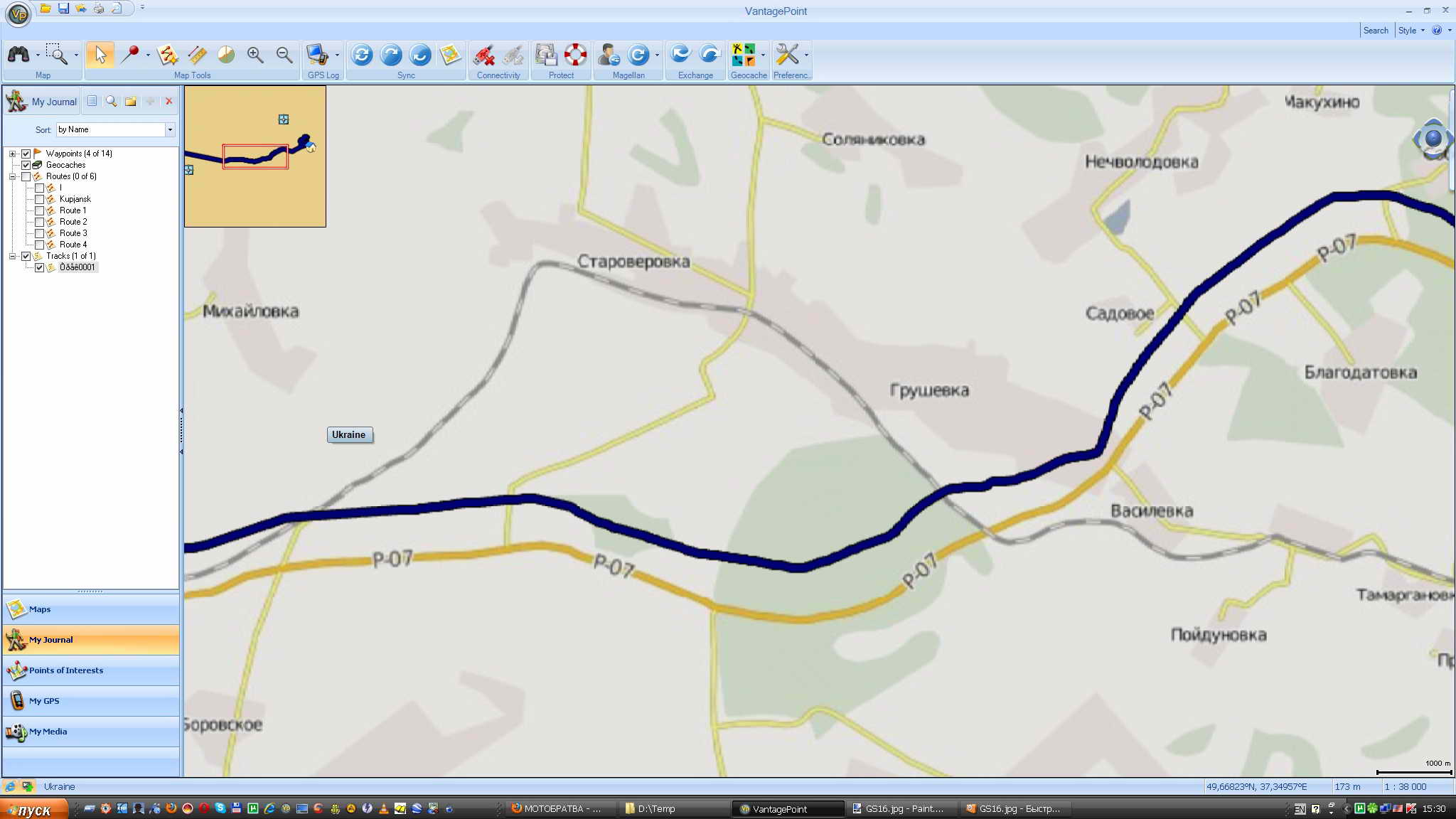Open the Sort by Name dropdown
The width and height of the screenshot is (1456, 819).
170,129
